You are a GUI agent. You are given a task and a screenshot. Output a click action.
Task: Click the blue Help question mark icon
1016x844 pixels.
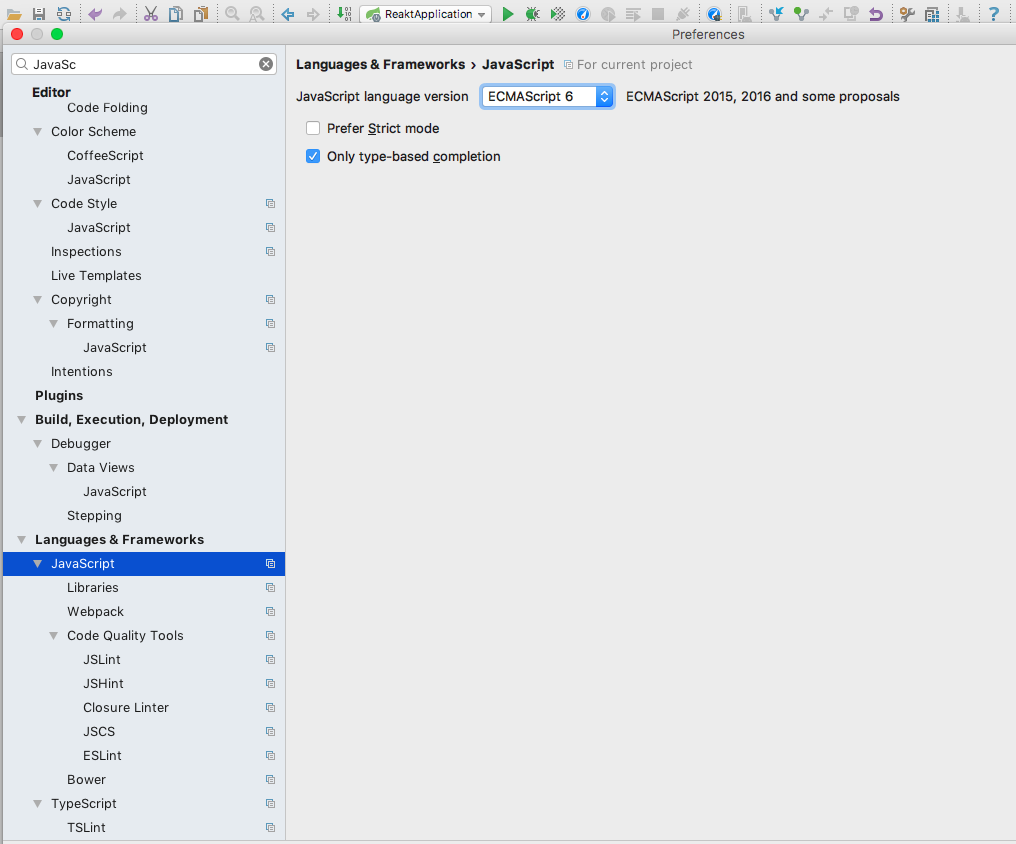[x=993, y=14]
